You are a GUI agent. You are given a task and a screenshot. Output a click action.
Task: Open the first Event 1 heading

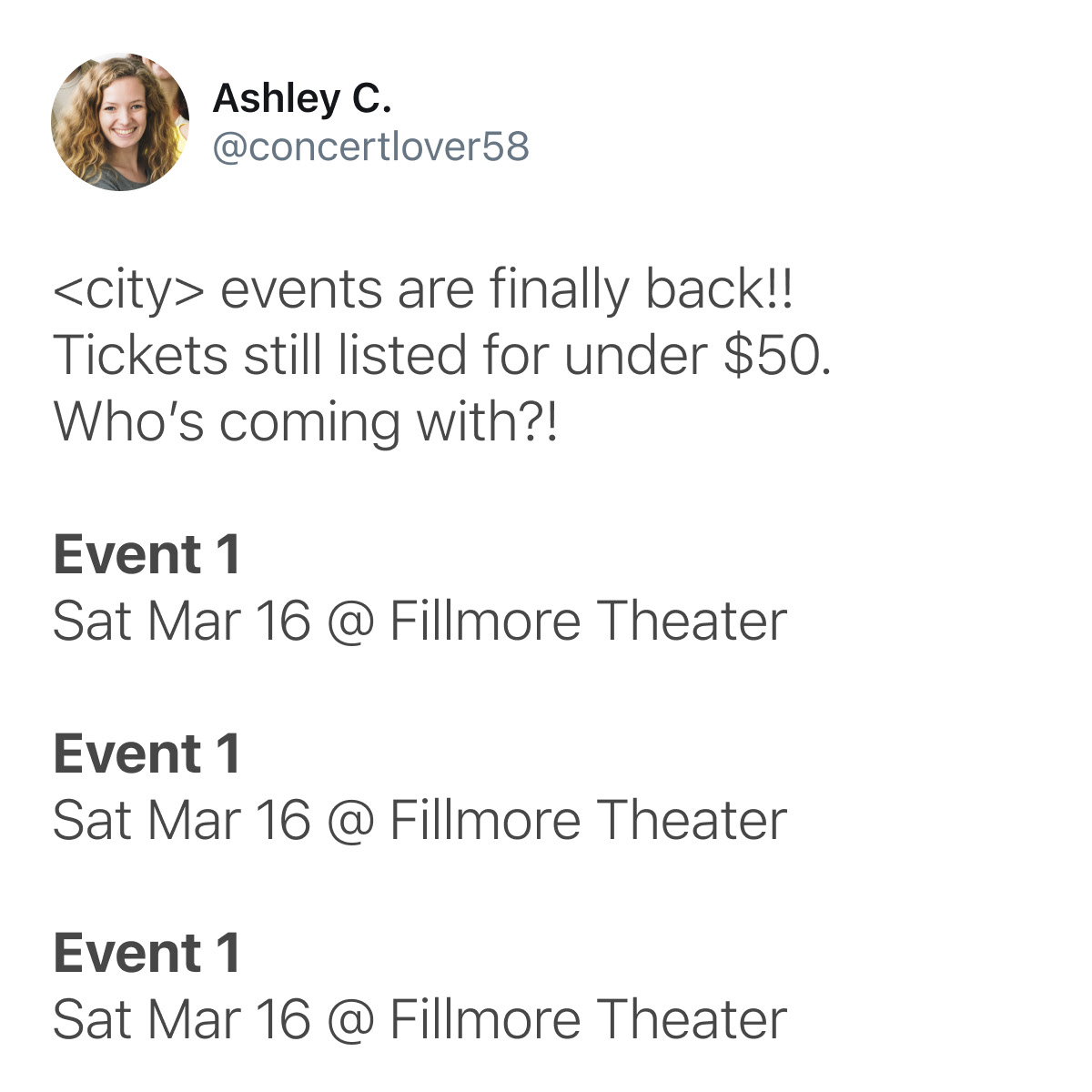click(147, 555)
